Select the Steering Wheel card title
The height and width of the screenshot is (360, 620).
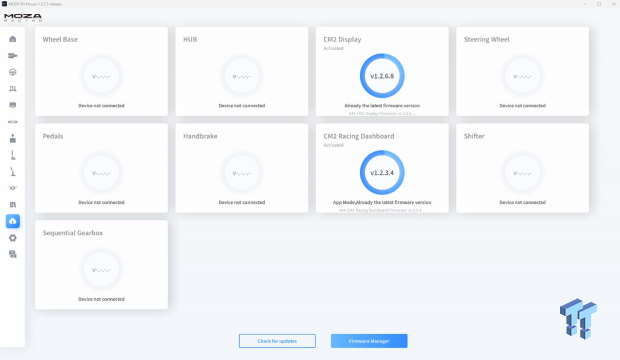pos(486,39)
